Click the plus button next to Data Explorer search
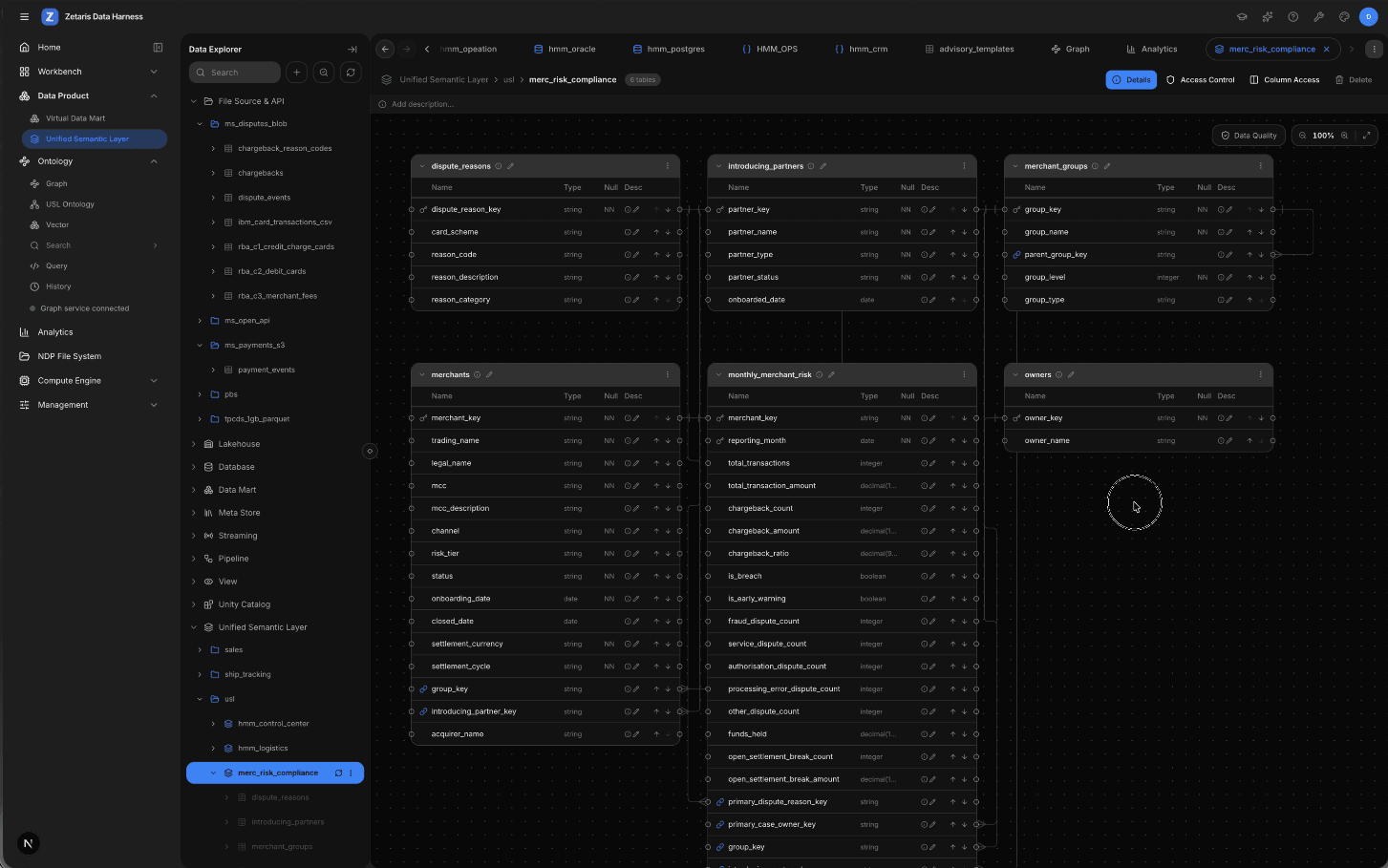 point(297,73)
